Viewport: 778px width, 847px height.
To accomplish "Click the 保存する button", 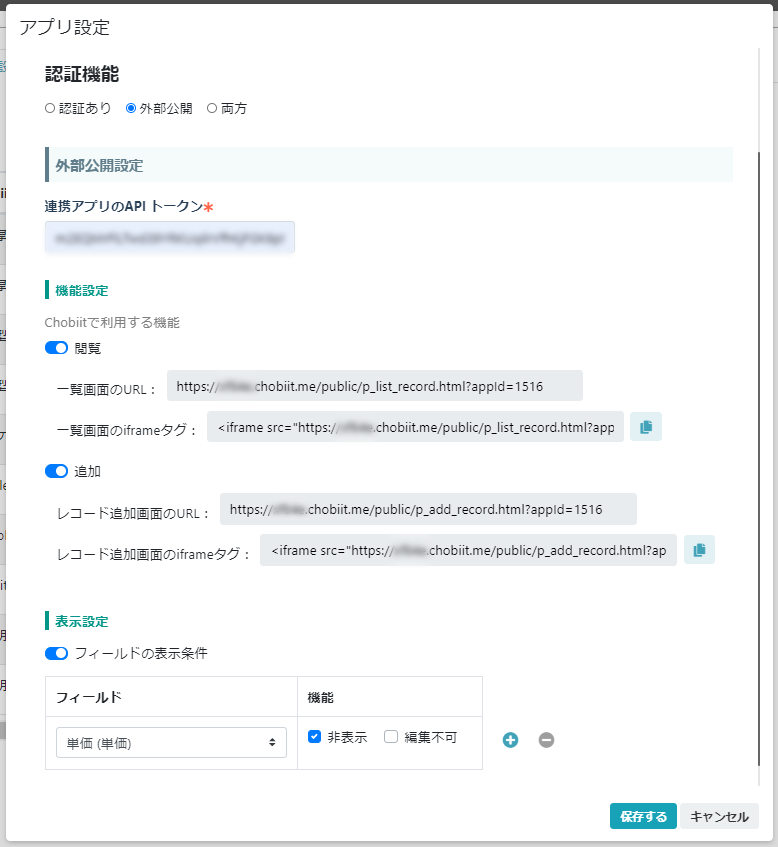I will tap(643, 816).
